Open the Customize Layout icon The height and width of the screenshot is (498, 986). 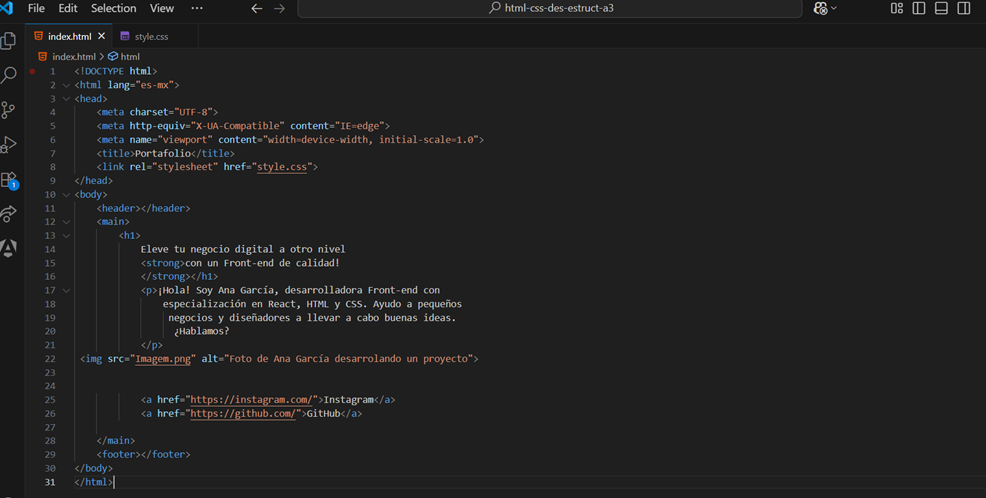tap(897, 8)
